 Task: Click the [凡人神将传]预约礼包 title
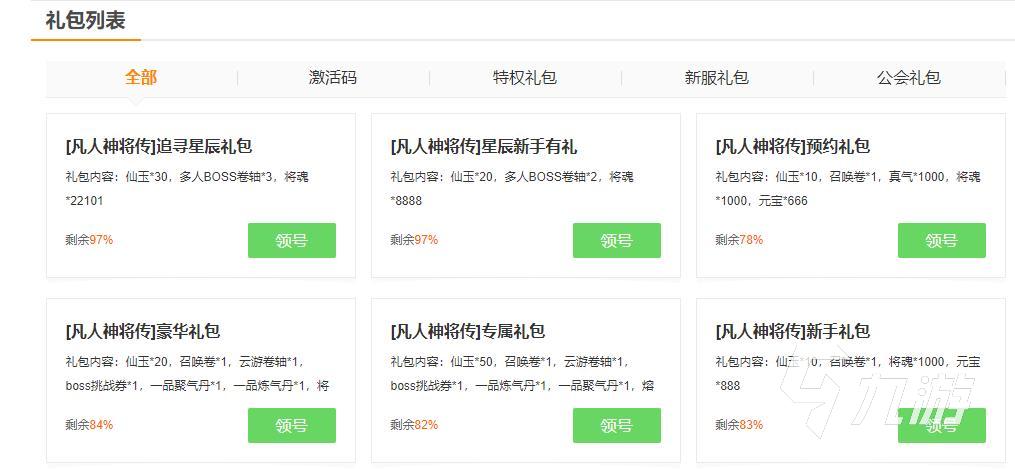(793, 146)
